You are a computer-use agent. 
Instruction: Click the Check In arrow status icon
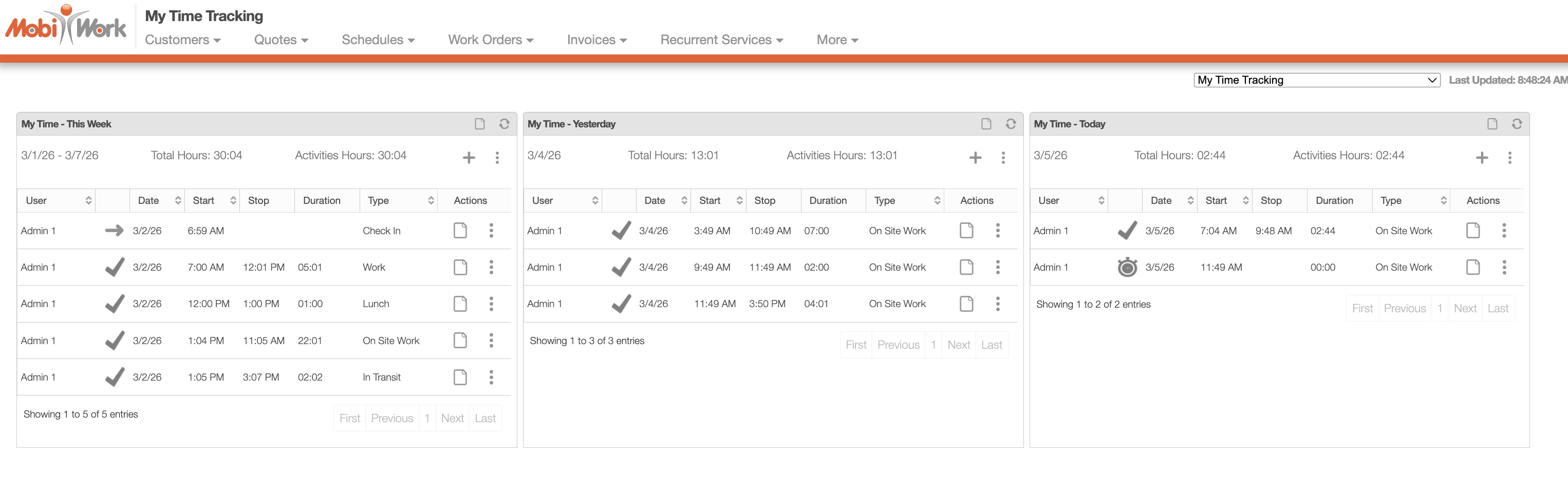(114, 231)
